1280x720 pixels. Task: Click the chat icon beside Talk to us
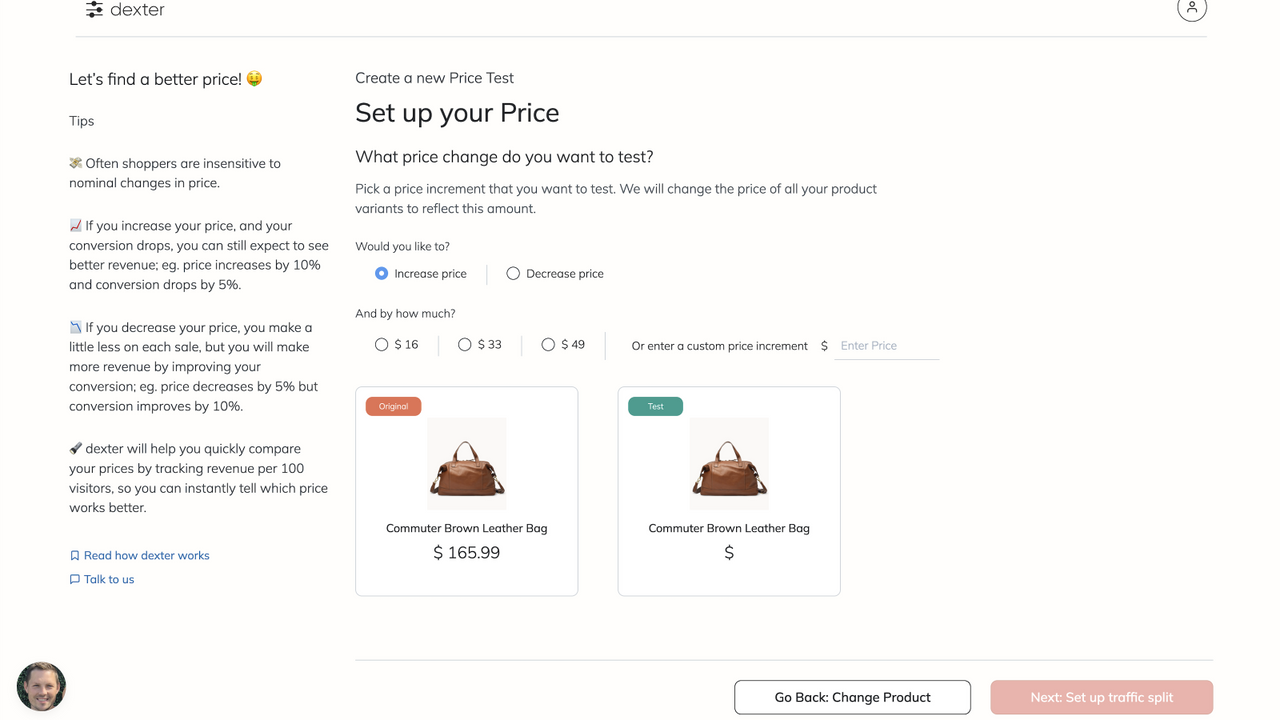tap(73, 578)
